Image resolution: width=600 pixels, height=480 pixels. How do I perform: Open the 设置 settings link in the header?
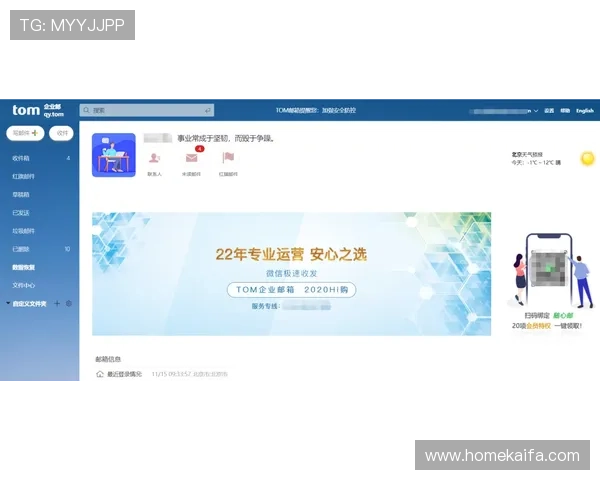click(549, 111)
